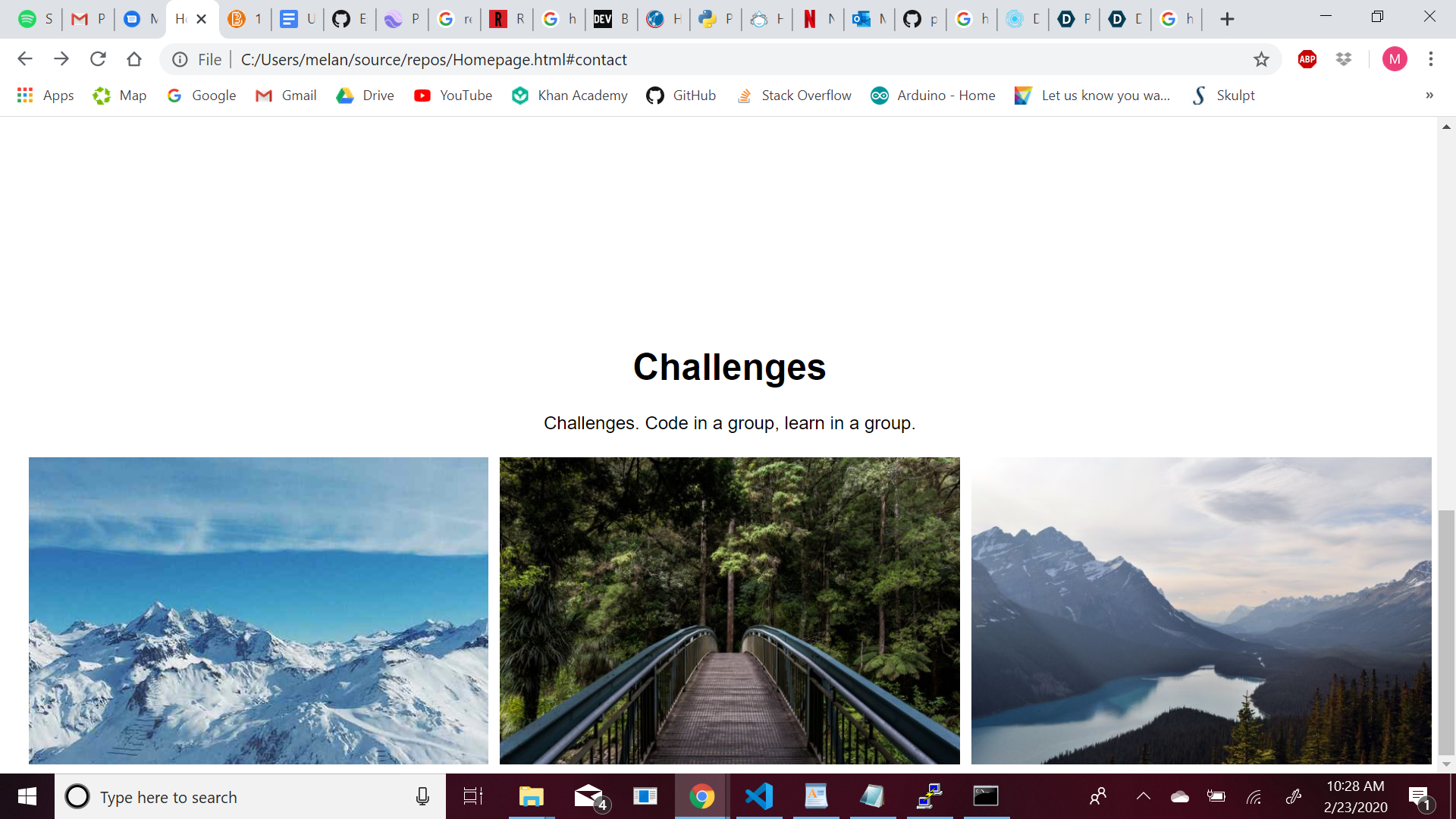Open the Apps bookmarks shortcut
This screenshot has width=1456, height=819.
tap(45, 96)
